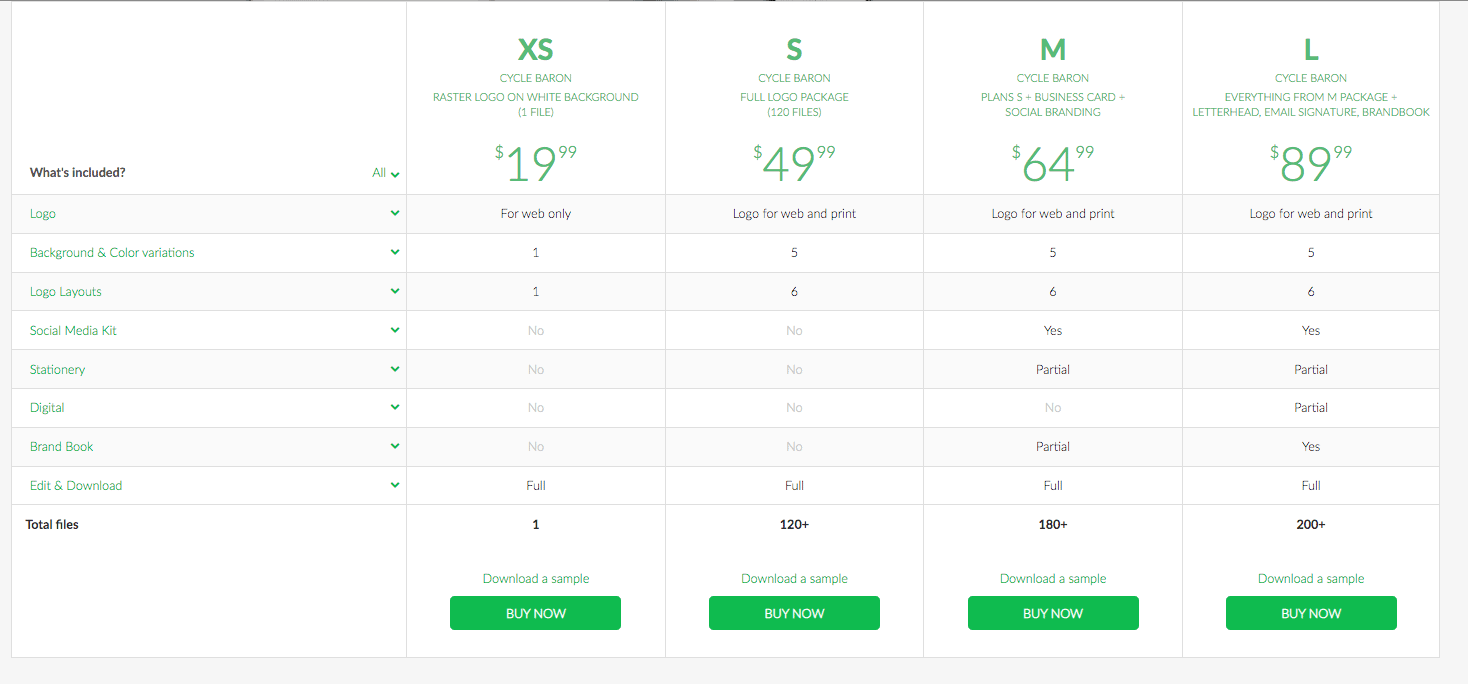Open the All dropdown in header

pos(386,173)
